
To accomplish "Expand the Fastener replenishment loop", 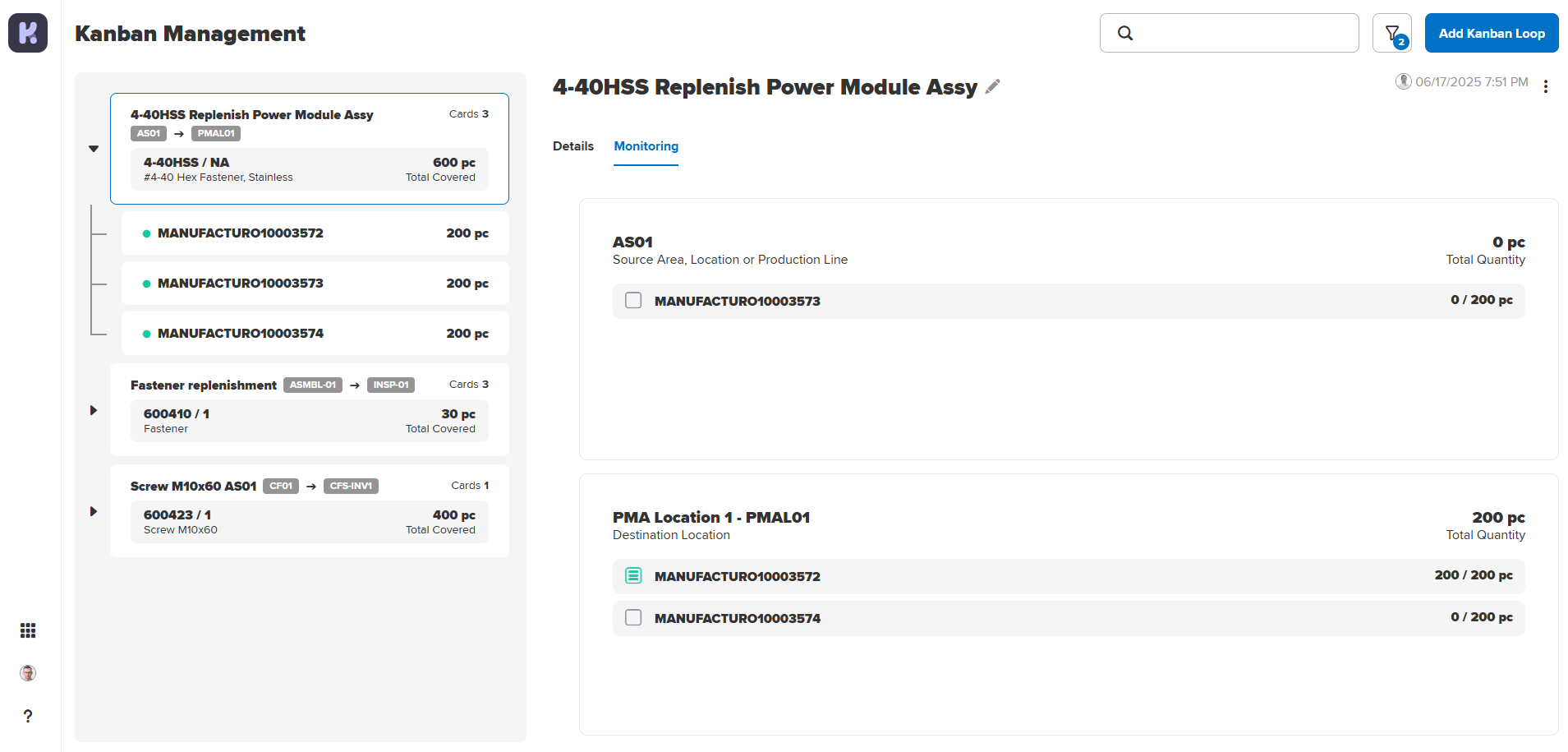I will tap(94, 410).
